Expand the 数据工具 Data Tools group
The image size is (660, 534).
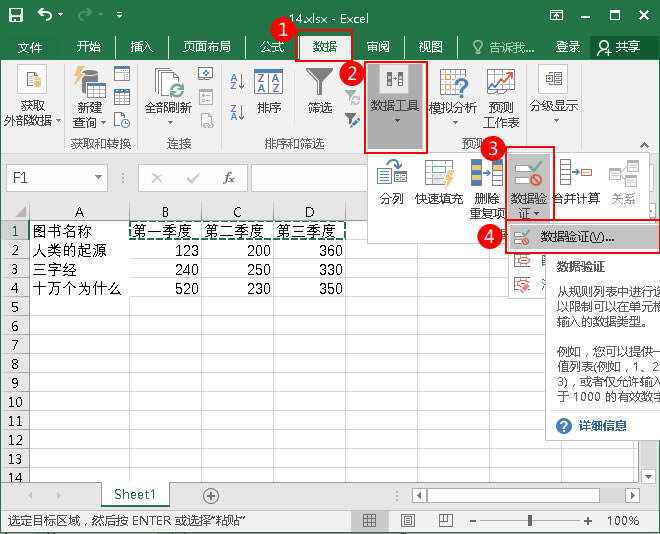[x=395, y=105]
